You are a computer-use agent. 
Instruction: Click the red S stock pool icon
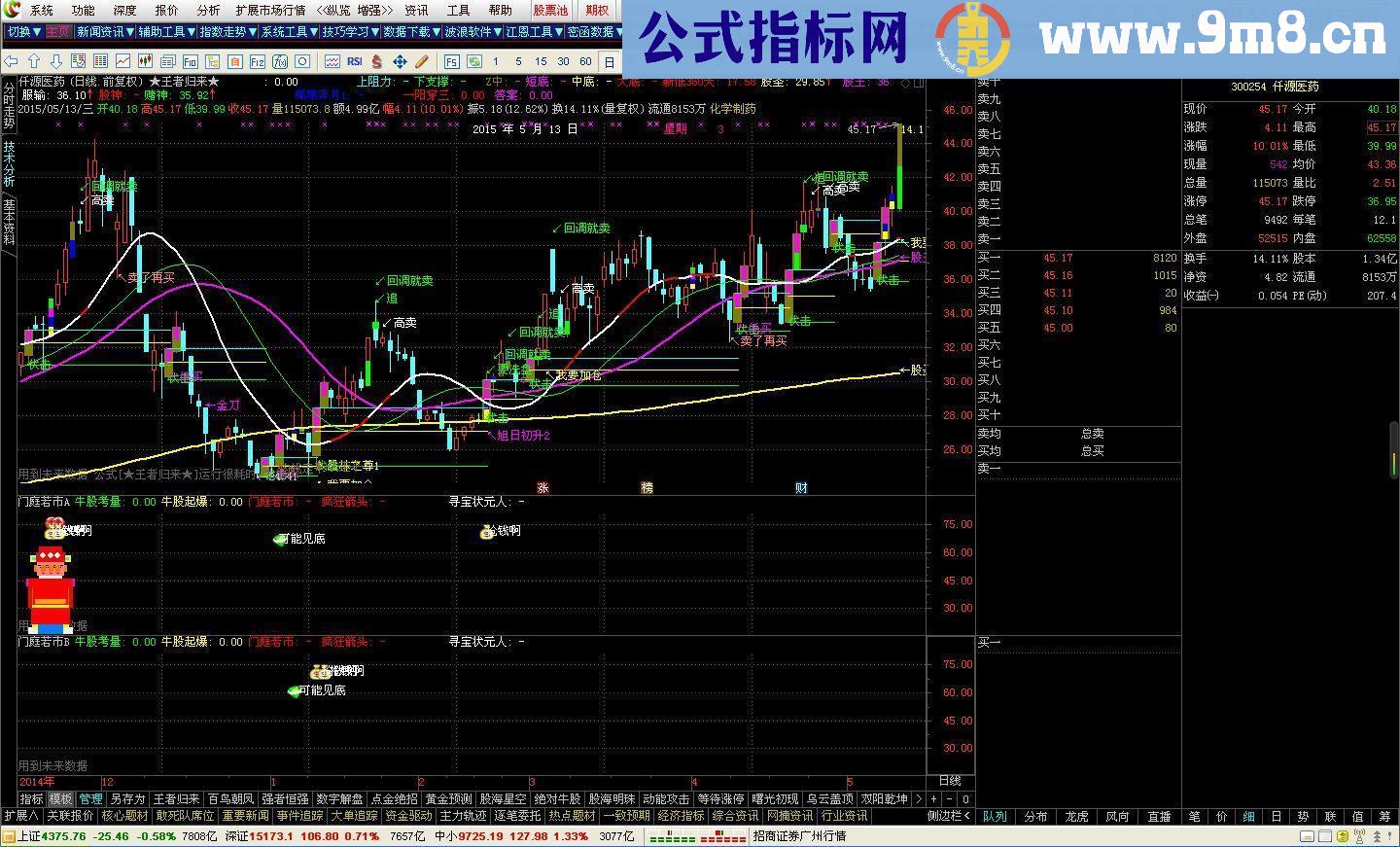pyautogui.click(x=376, y=60)
